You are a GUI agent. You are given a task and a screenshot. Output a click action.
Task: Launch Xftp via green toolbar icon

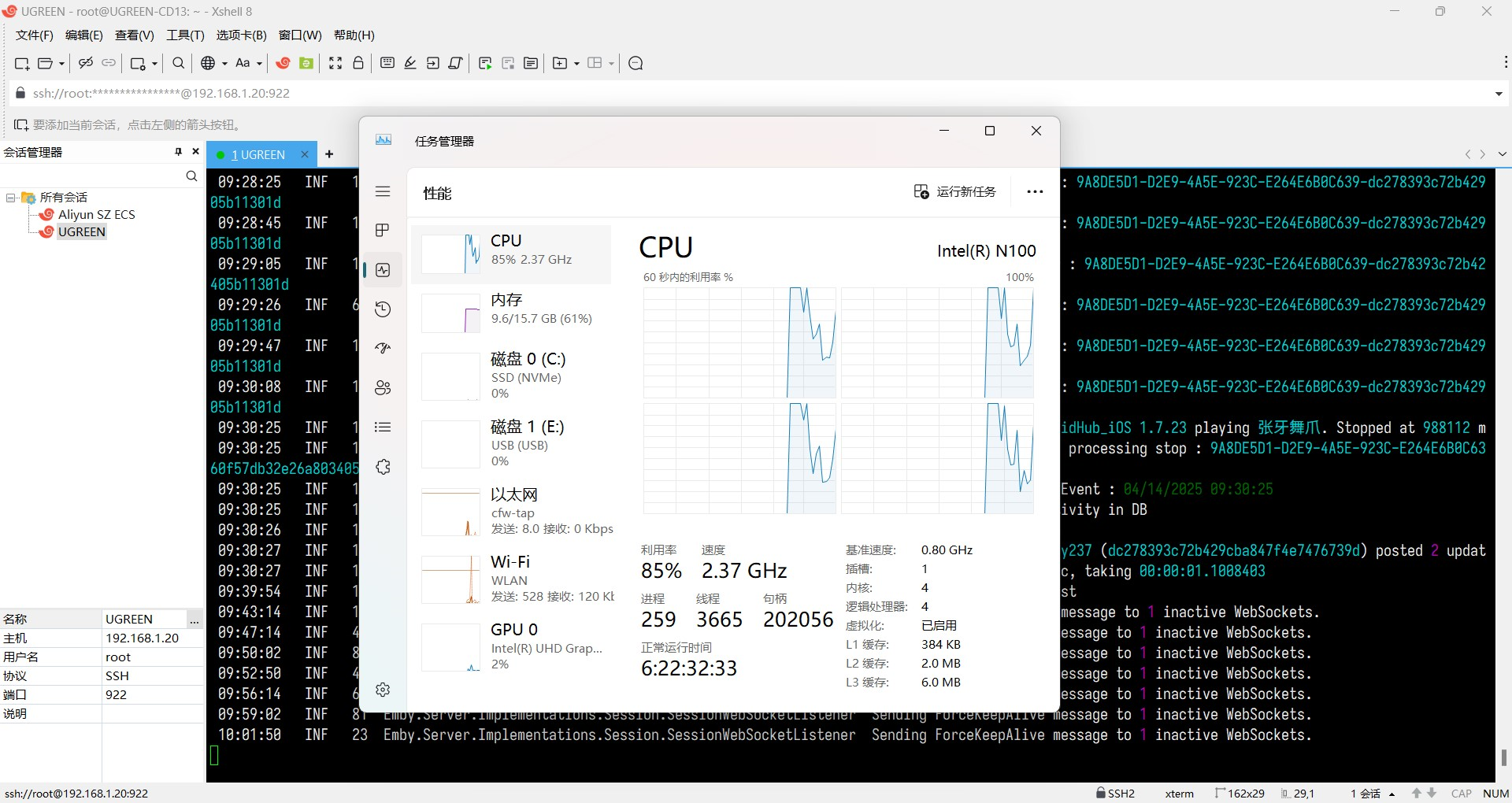306,63
